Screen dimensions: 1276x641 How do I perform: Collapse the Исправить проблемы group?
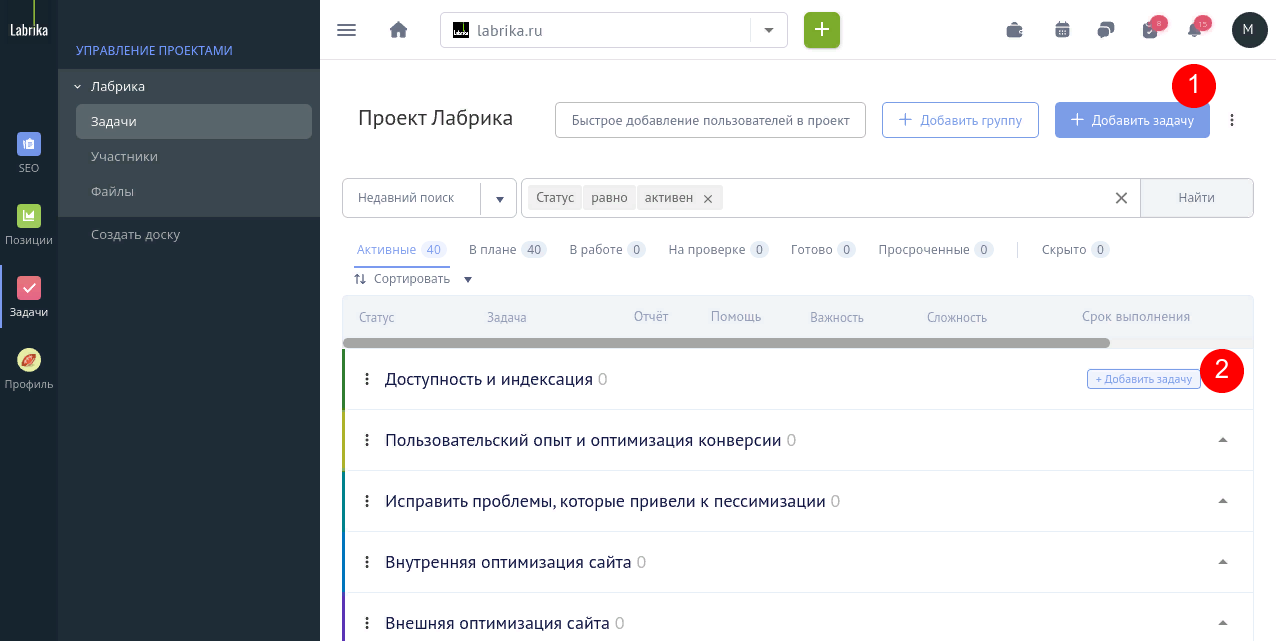click(1222, 501)
